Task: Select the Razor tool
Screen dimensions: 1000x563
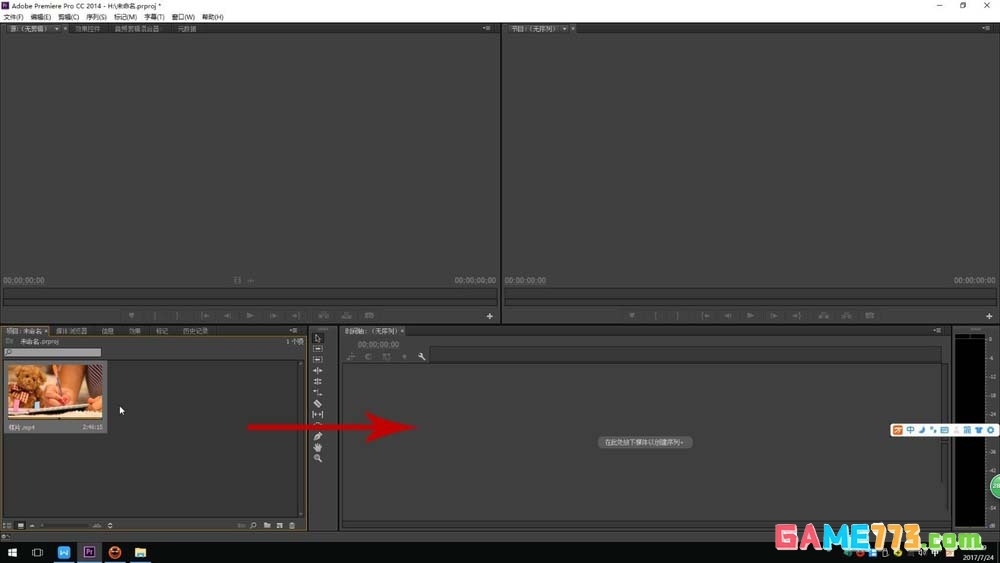Action: (x=318, y=404)
